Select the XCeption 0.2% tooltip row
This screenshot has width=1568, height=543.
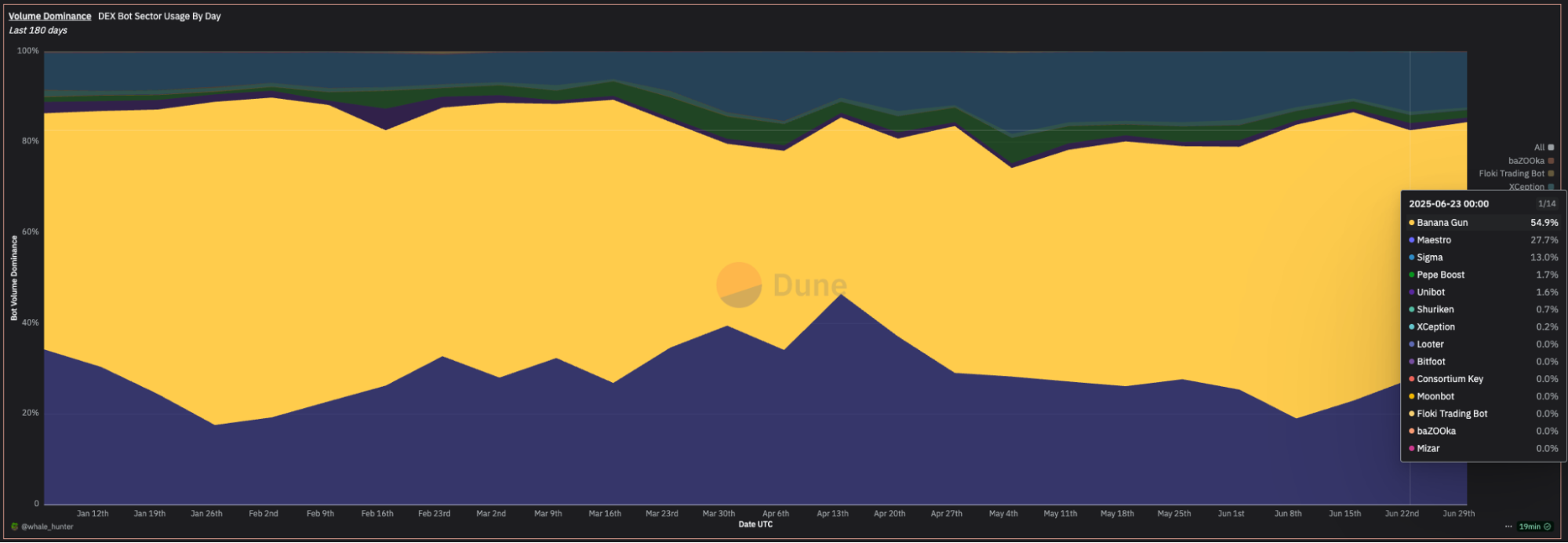(x=1483, y=326)
